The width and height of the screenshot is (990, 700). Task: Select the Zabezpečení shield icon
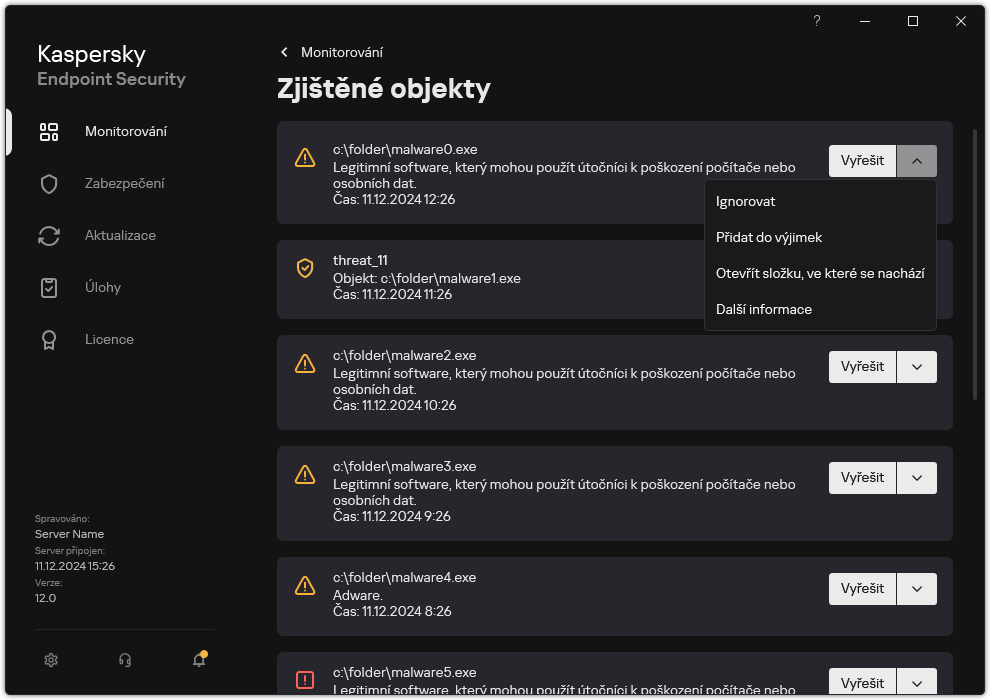[x=48, y=183]
